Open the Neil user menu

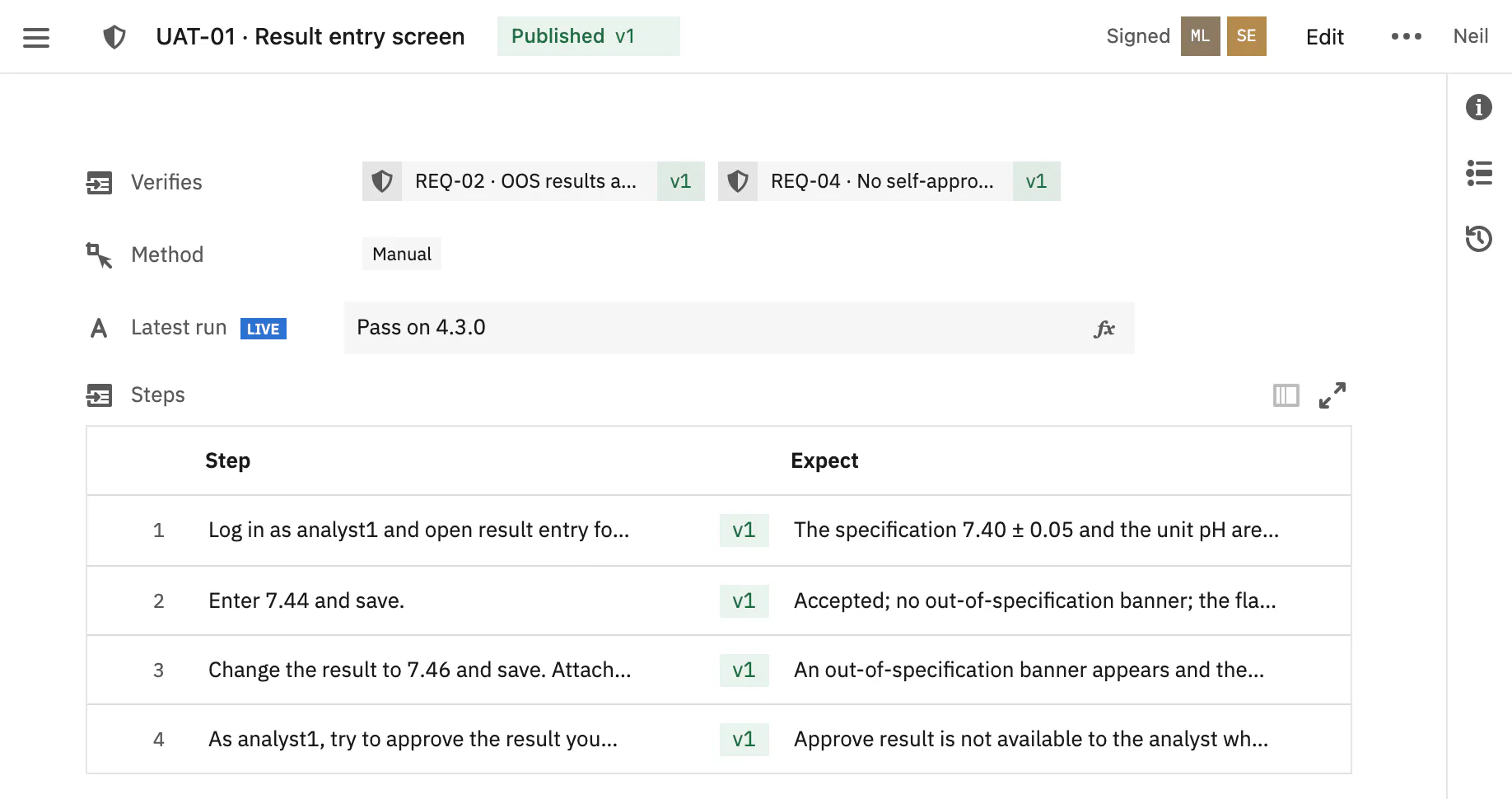click(x=1471, y=36)
